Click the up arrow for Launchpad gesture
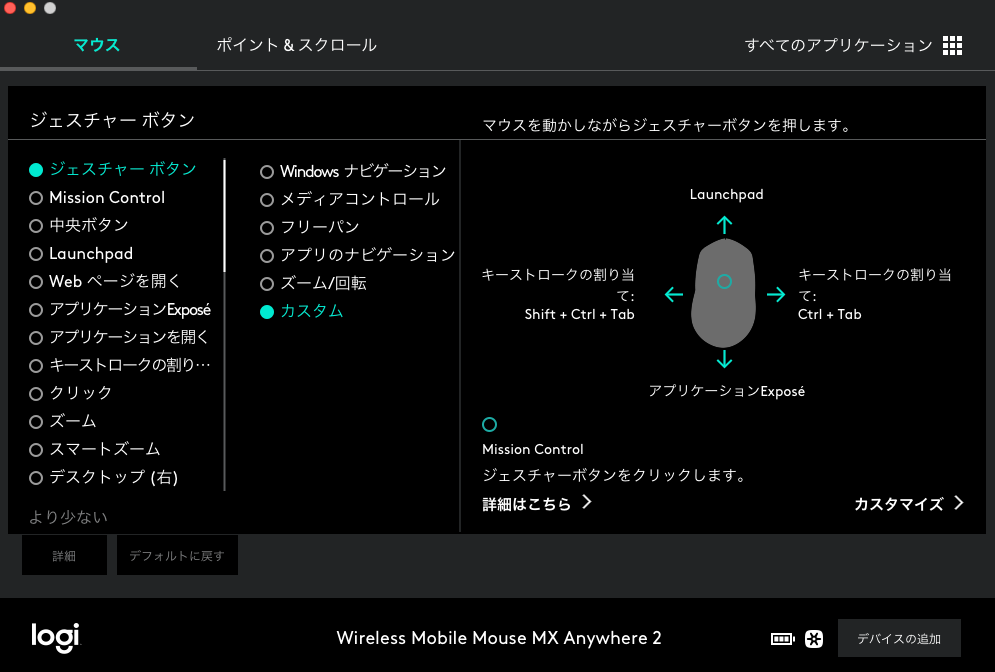This screenshot has height=672, width=995. (x=724, y=225)
